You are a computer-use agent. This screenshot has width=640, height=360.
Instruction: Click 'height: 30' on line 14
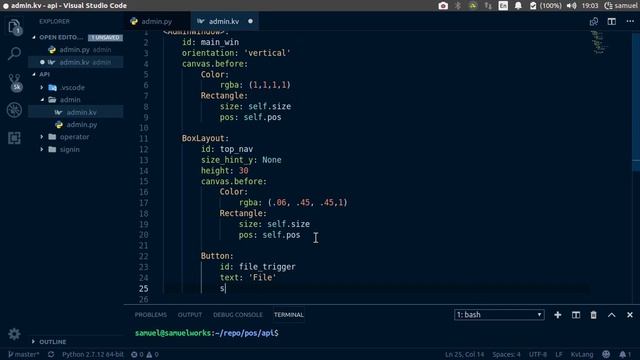click(224, 171)
